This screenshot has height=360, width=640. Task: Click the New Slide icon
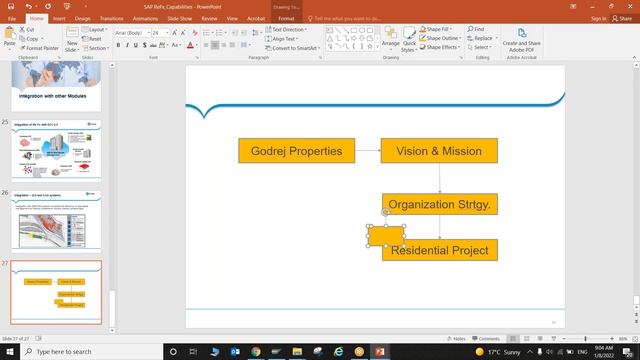click(x=72, y=33)
